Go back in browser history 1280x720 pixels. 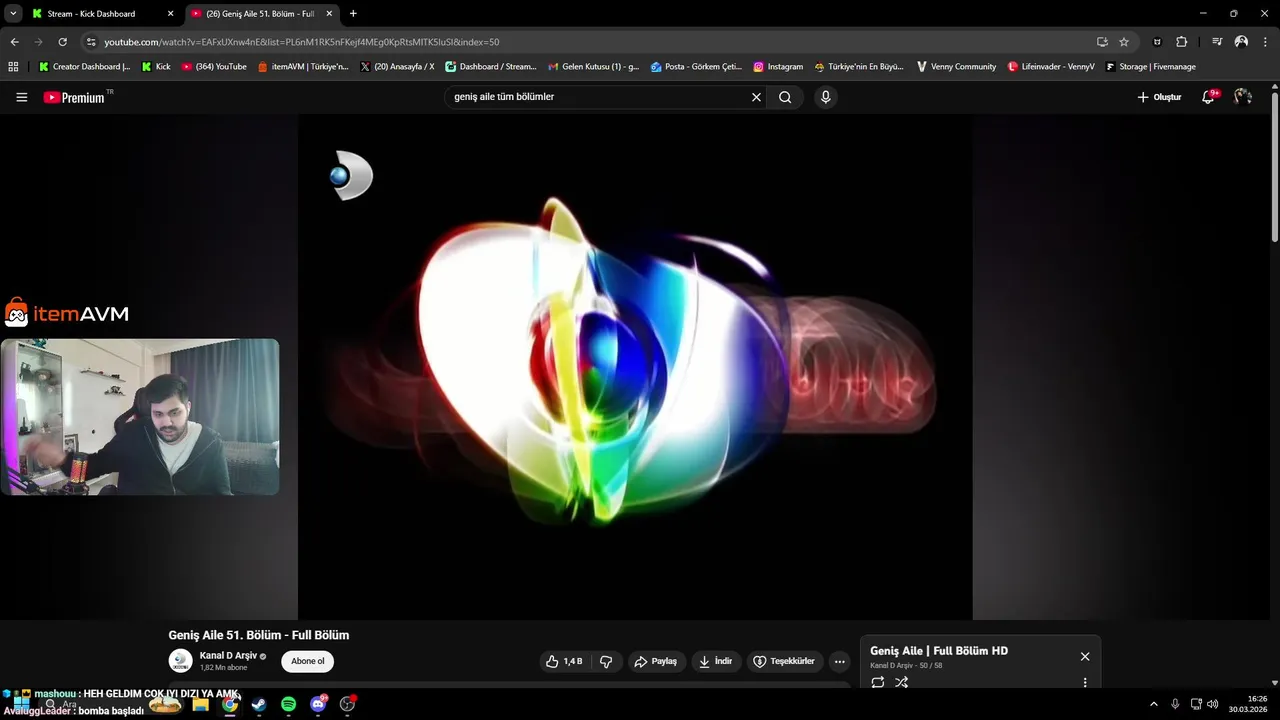click(x=14, y=42)
